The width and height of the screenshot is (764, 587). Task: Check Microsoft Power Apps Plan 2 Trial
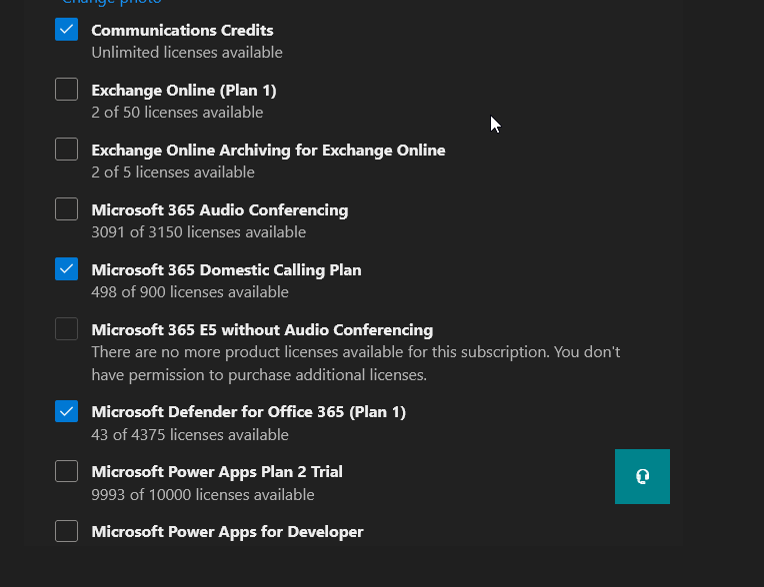(66, 471)
